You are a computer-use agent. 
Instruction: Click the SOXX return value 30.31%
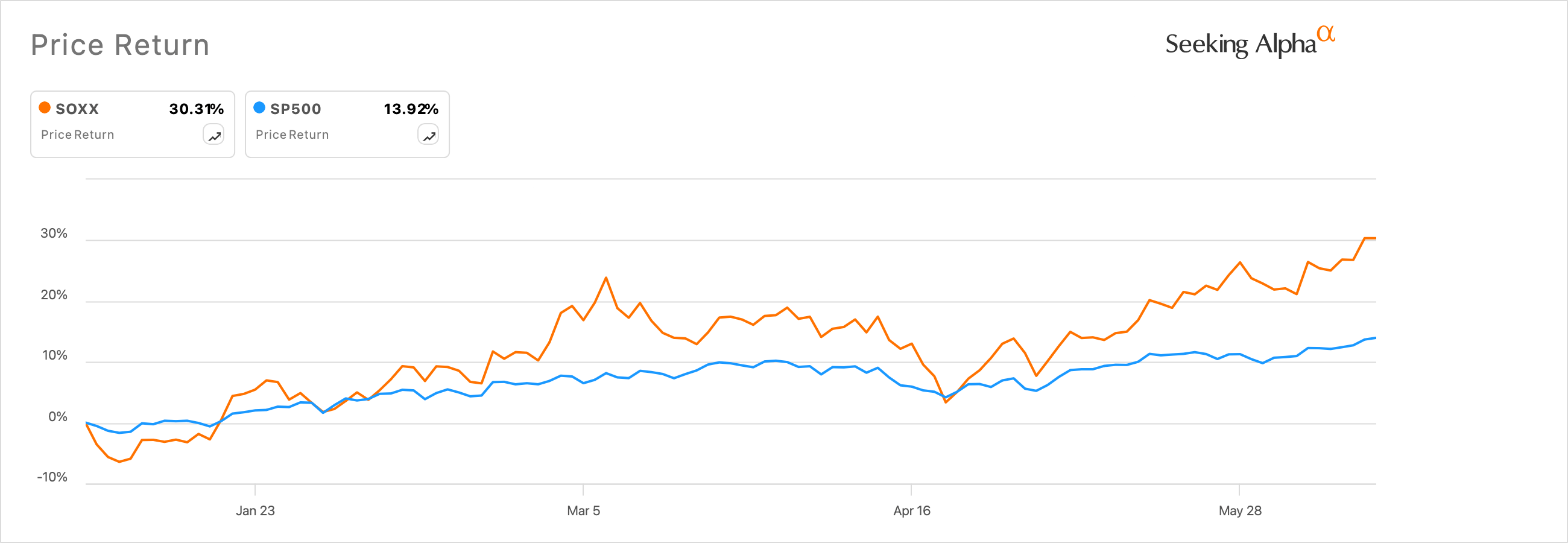coord(196,109)
